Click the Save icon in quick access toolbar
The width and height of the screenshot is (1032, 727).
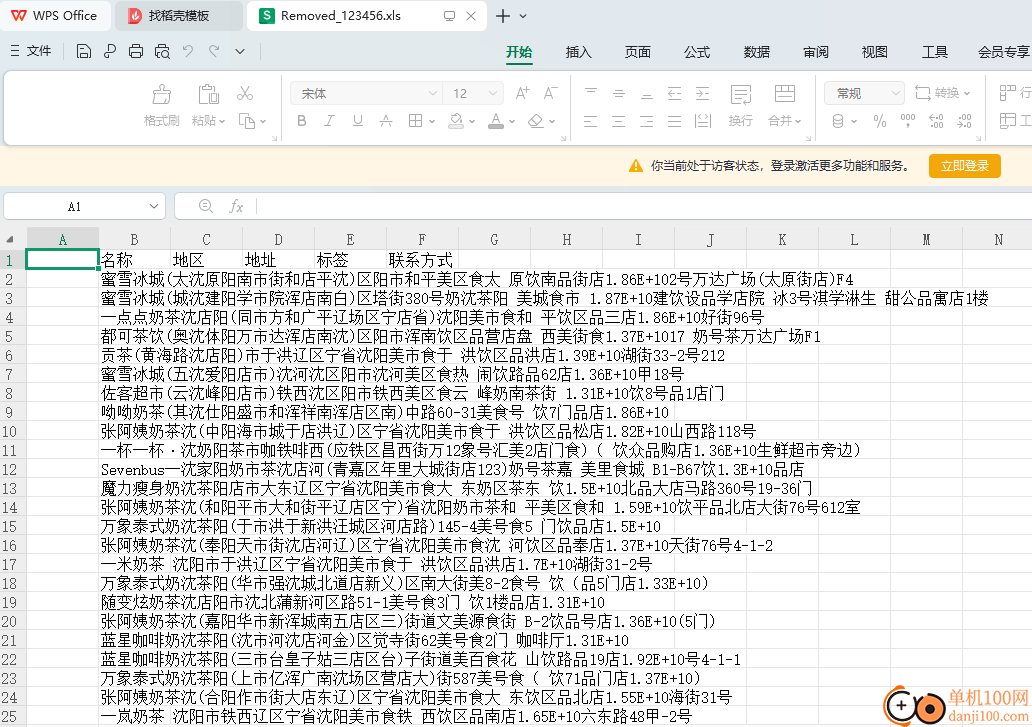[84, 51]
